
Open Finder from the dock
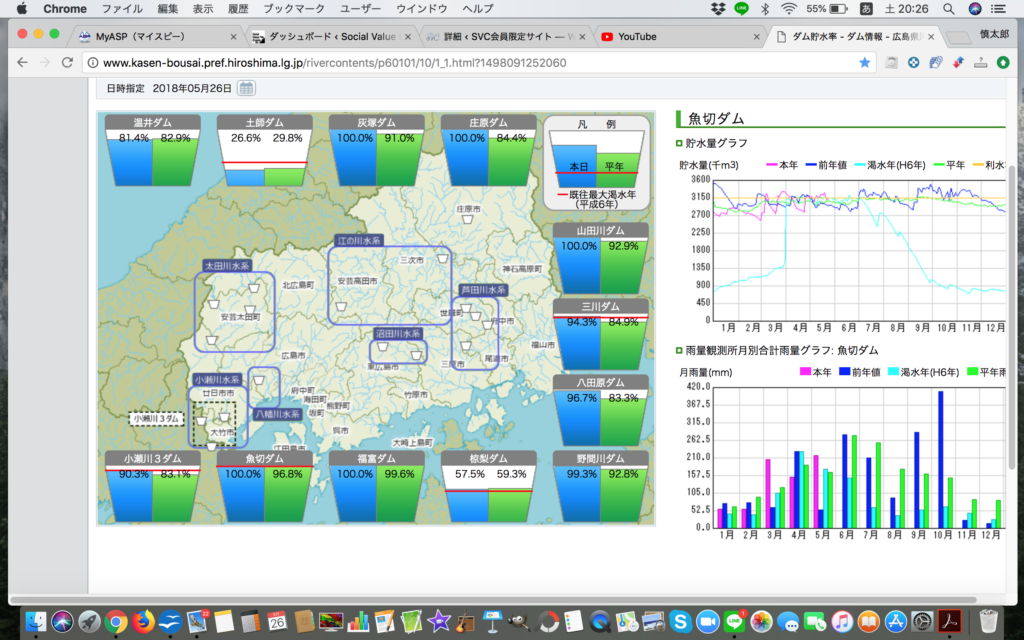(36, 621)
